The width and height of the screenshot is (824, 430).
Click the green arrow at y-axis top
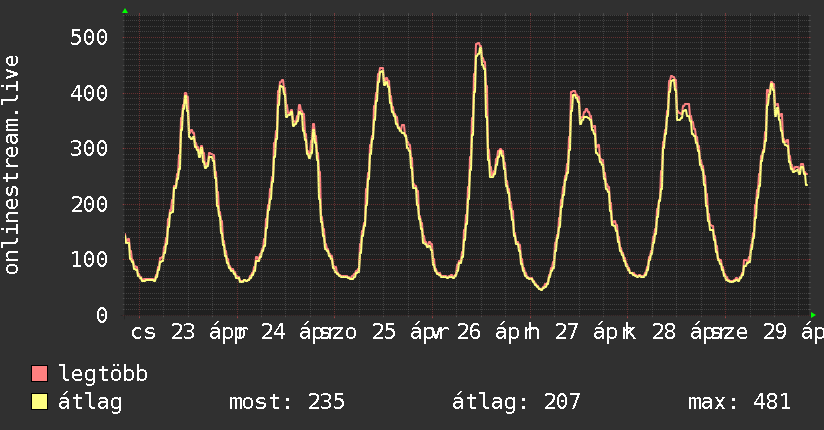[125, 11]
